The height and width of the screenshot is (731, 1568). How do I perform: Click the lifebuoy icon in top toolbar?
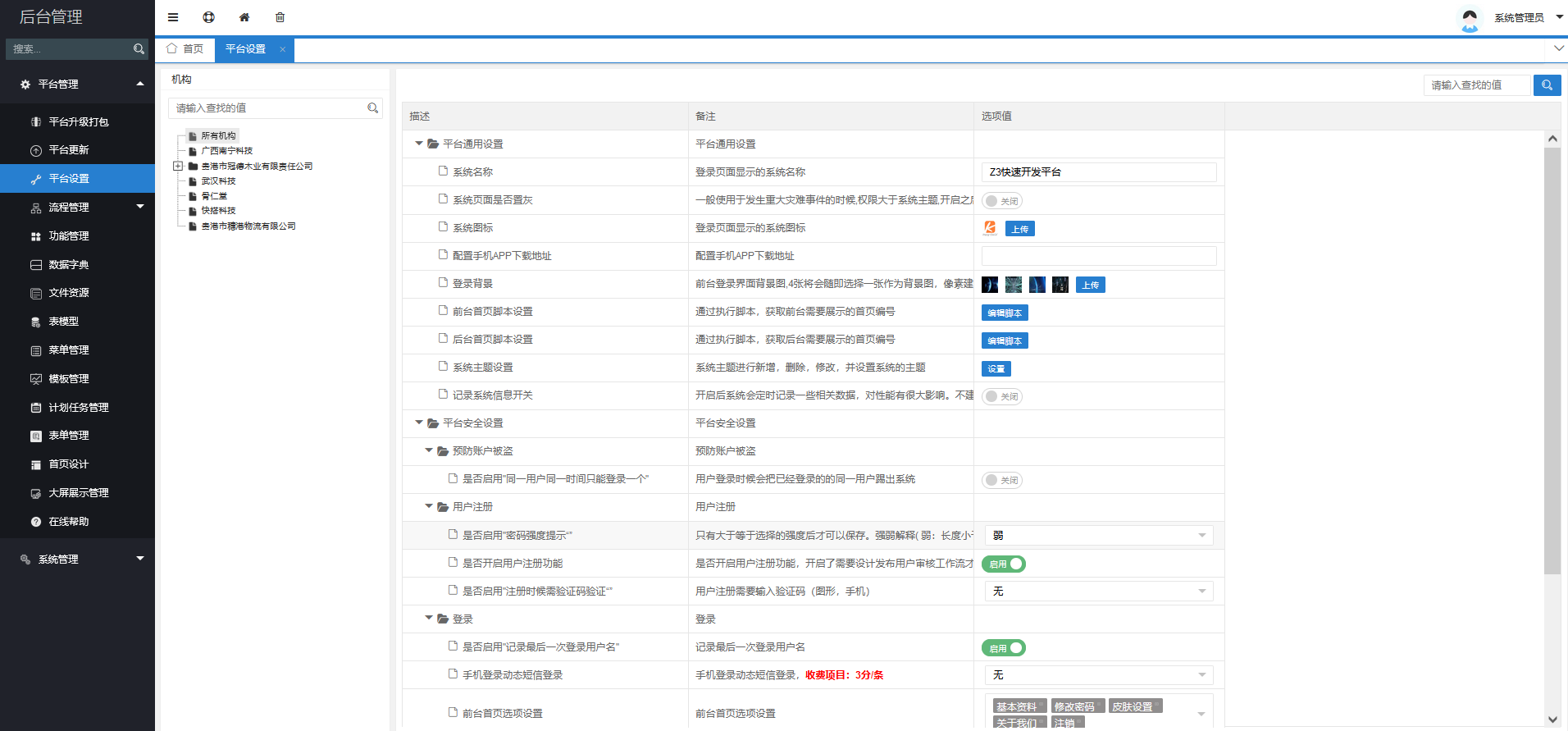point(209,17)
